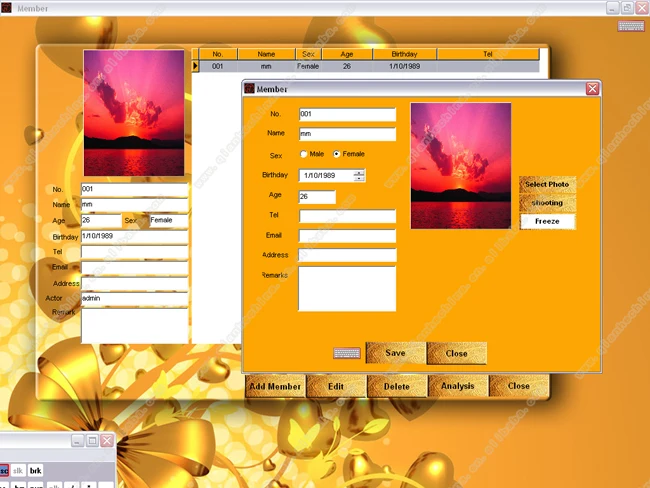Viewport: 650px width, 488px height.
Task: Open the on-screen keyboard icon beside Save
Action: pos(347,353)
